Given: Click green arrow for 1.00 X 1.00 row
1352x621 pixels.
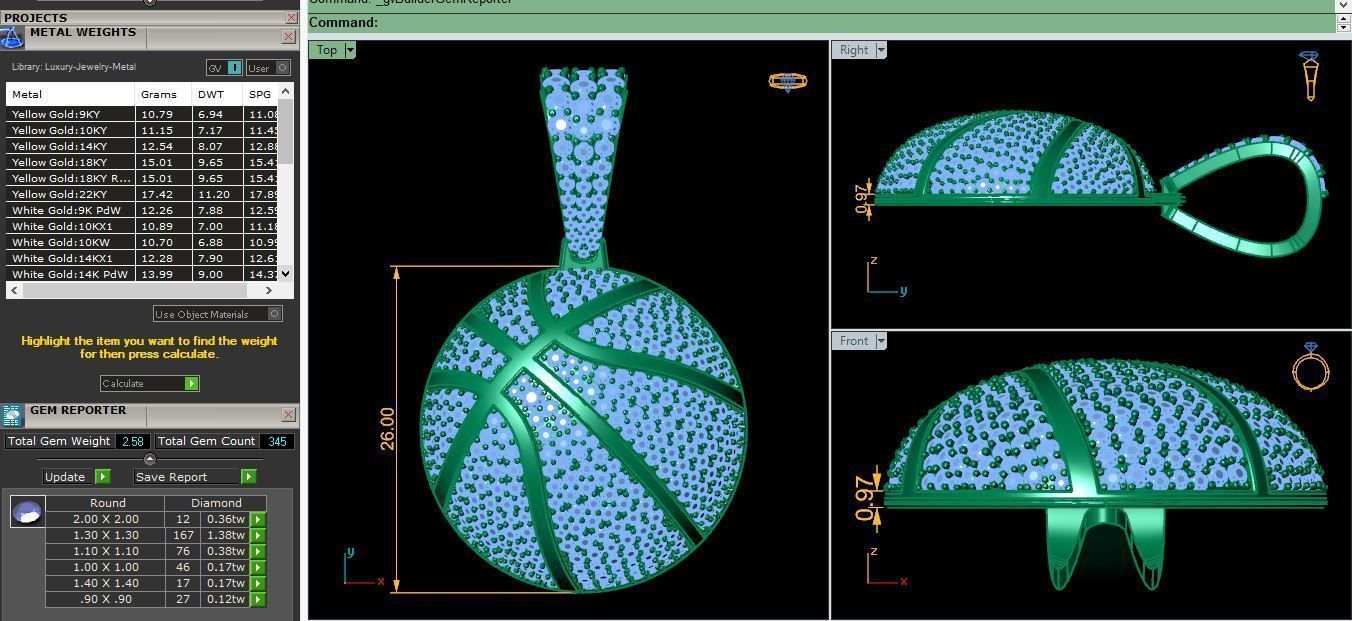Looking at the screenshot, I should point(258,567).
